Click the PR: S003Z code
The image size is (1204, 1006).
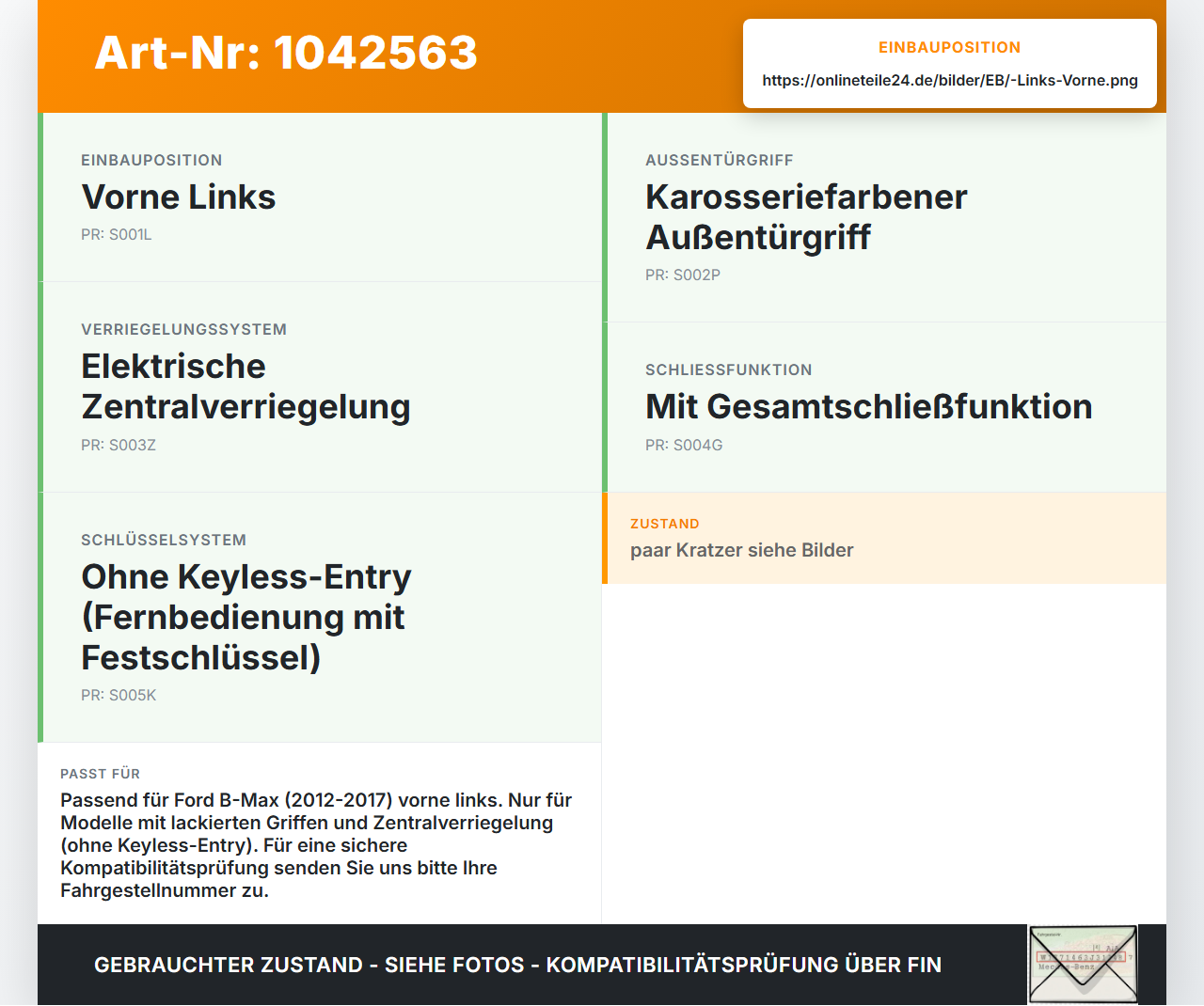click(x=119, y=445)
